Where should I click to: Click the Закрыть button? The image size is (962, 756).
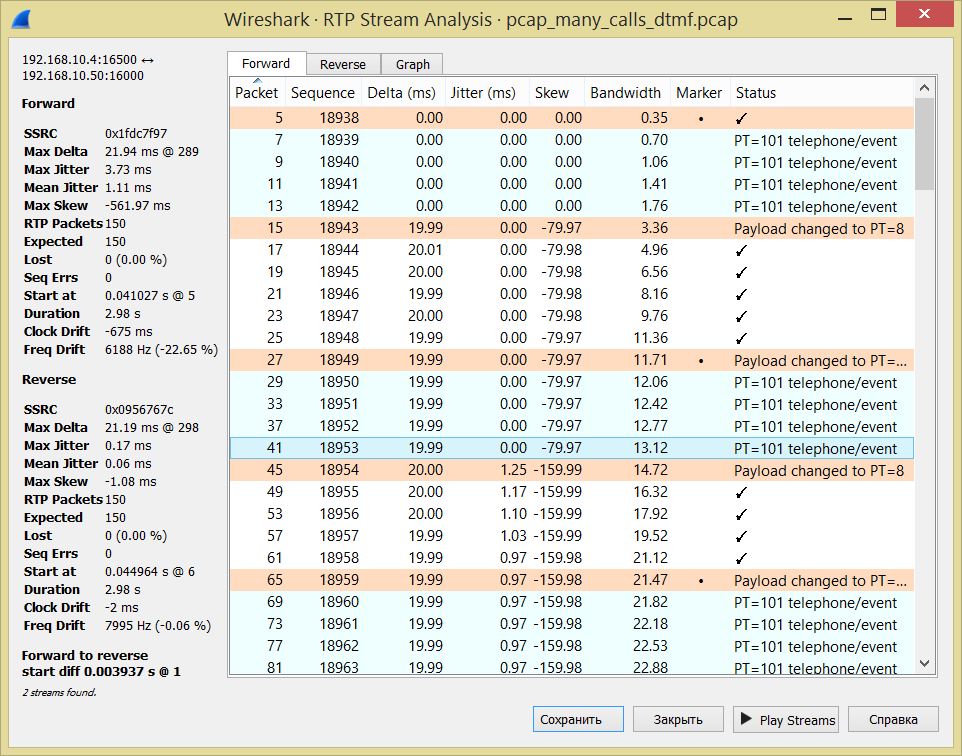point(678,719)
